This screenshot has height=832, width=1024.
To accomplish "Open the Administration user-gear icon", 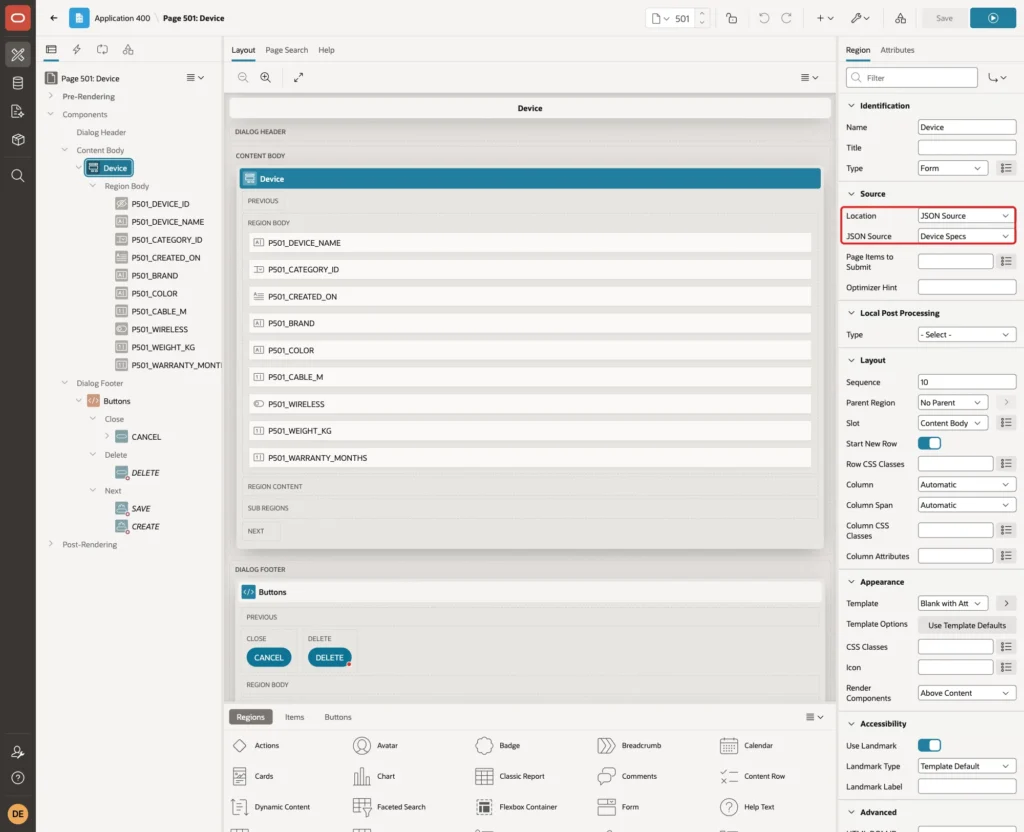I will (18, 752).
